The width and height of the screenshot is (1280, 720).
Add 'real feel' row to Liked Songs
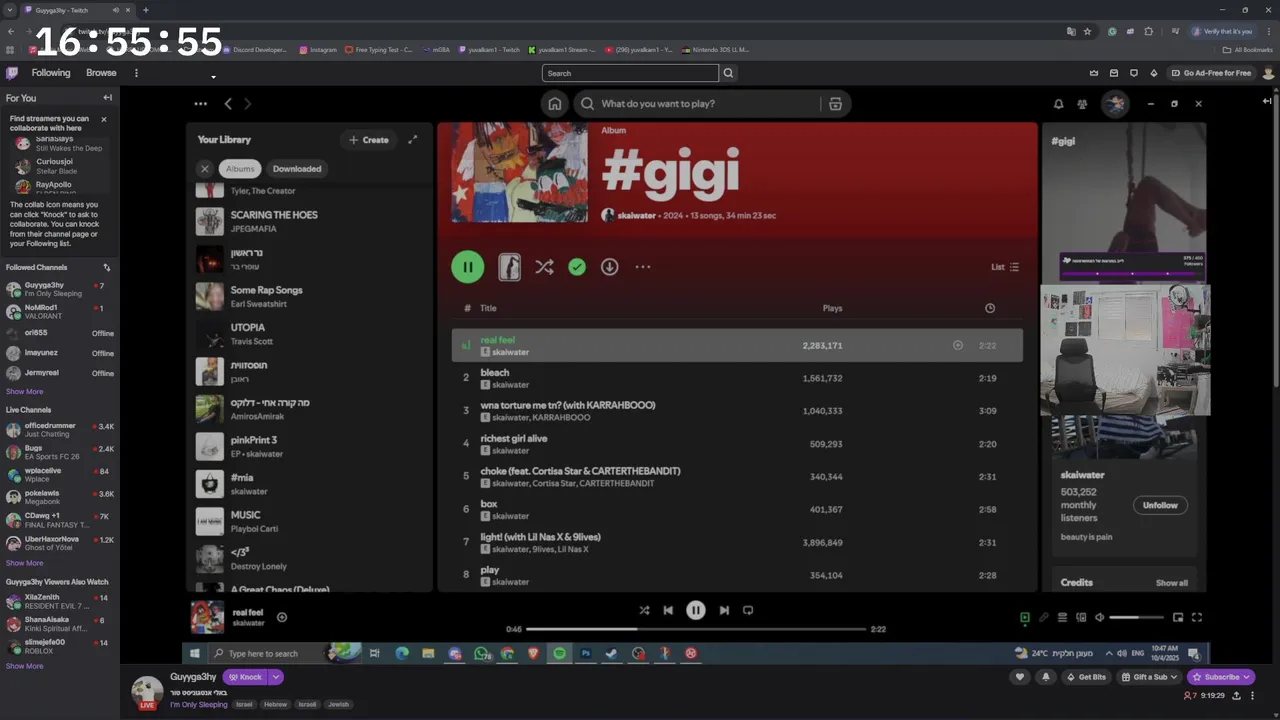coord(958,345)
